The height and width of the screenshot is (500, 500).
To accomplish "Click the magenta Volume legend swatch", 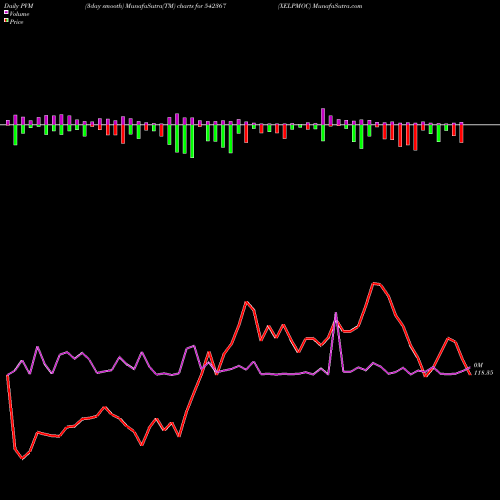I will click(x=6, y=13).
